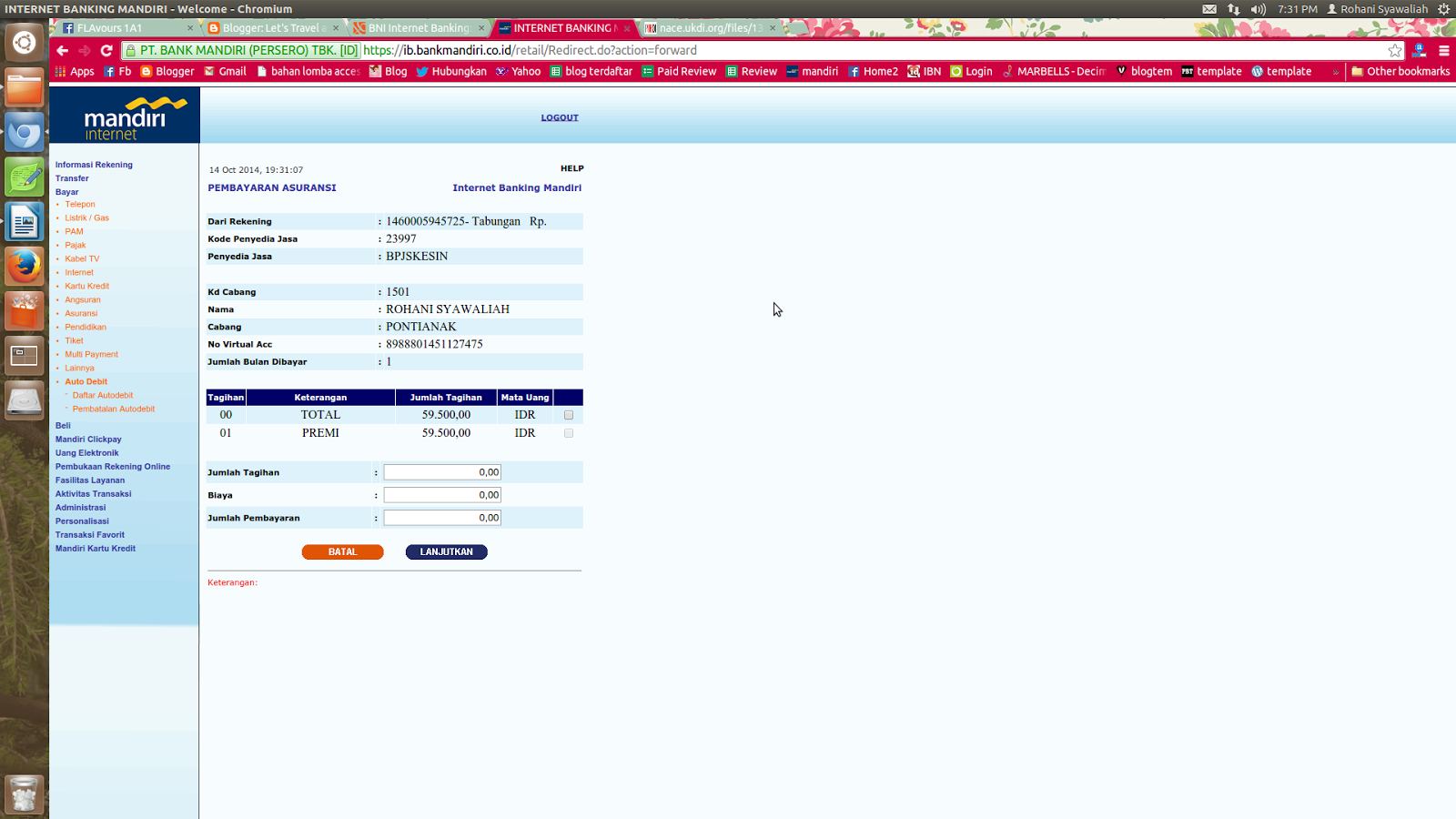This screenshot has width=1456, height=819.
Task: Select Asuransi in the Bayar submenu
Action: click(x=81, y=314)
